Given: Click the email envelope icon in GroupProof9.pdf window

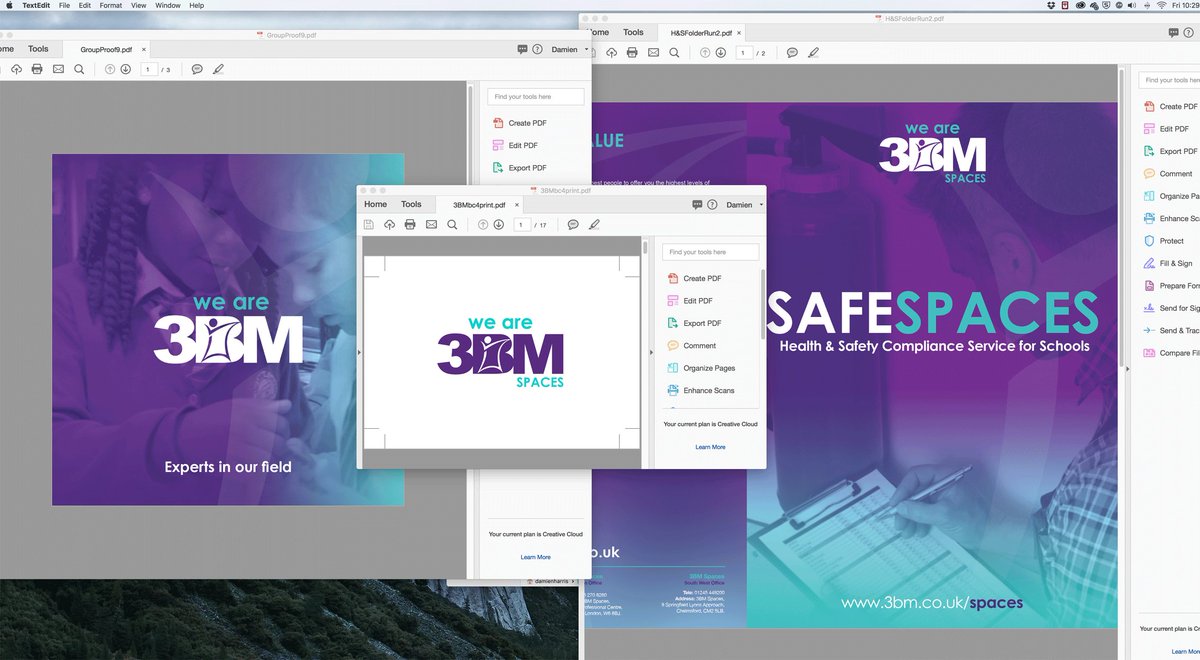Looking at the screenshot, I should 58,69.
